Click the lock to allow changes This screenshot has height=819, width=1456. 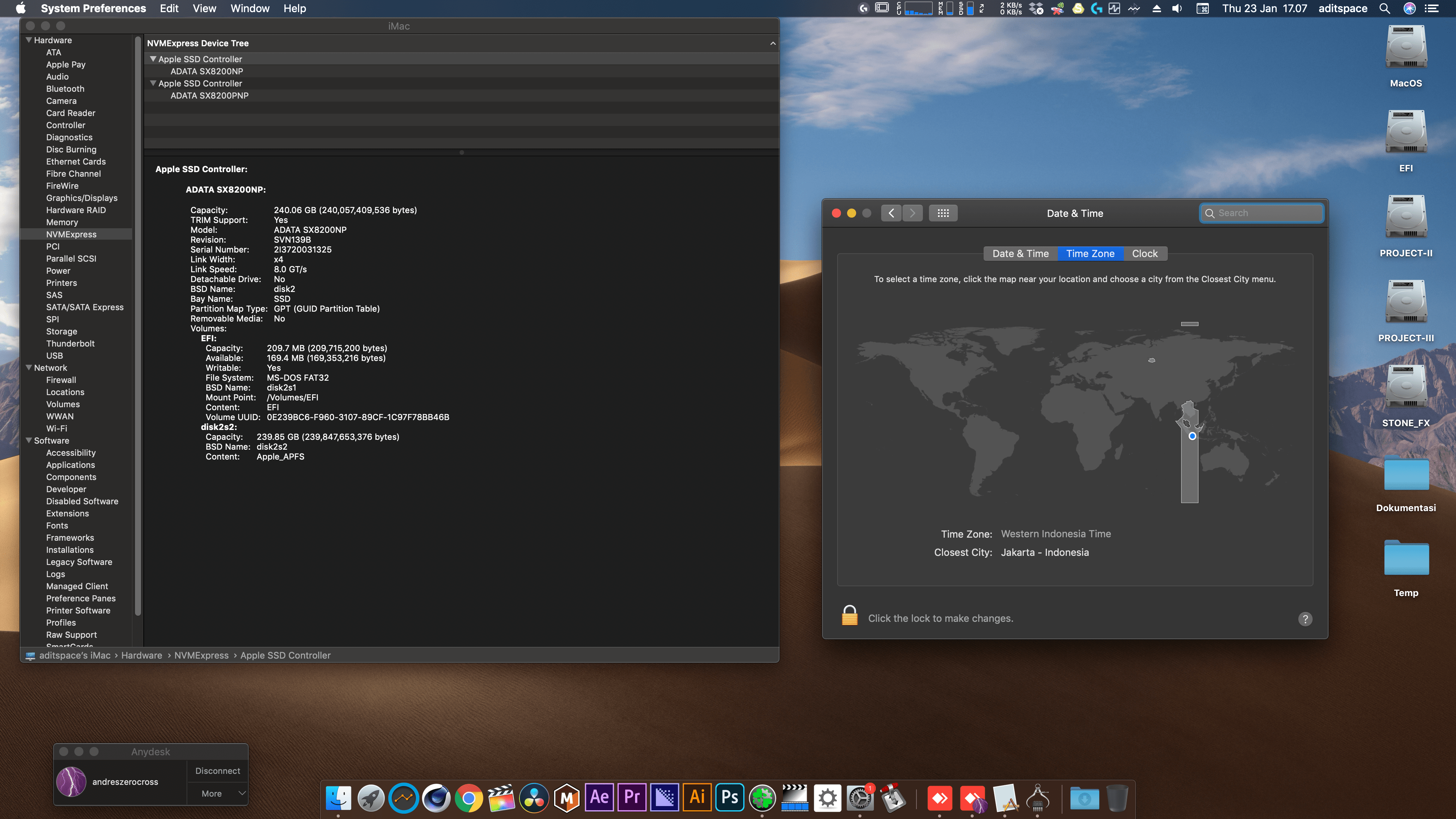point(849,615)
